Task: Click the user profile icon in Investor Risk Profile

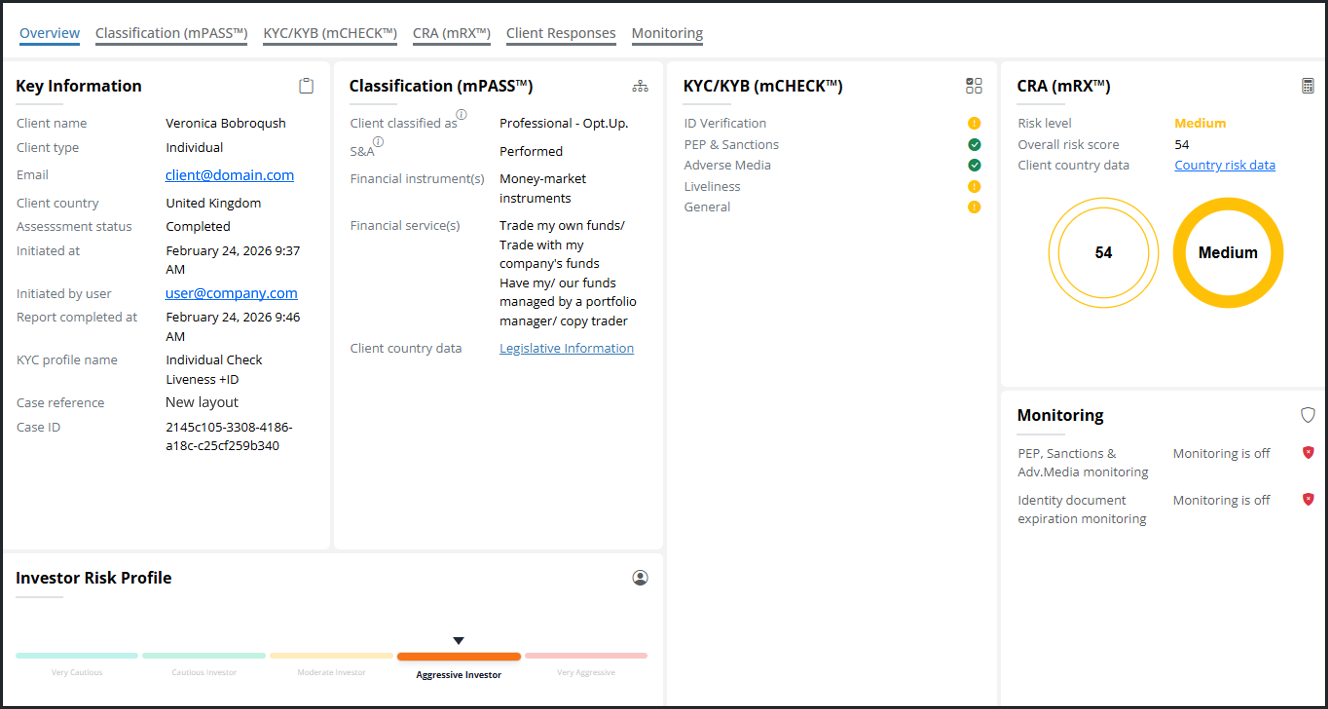Action: (x=640, y=578)
